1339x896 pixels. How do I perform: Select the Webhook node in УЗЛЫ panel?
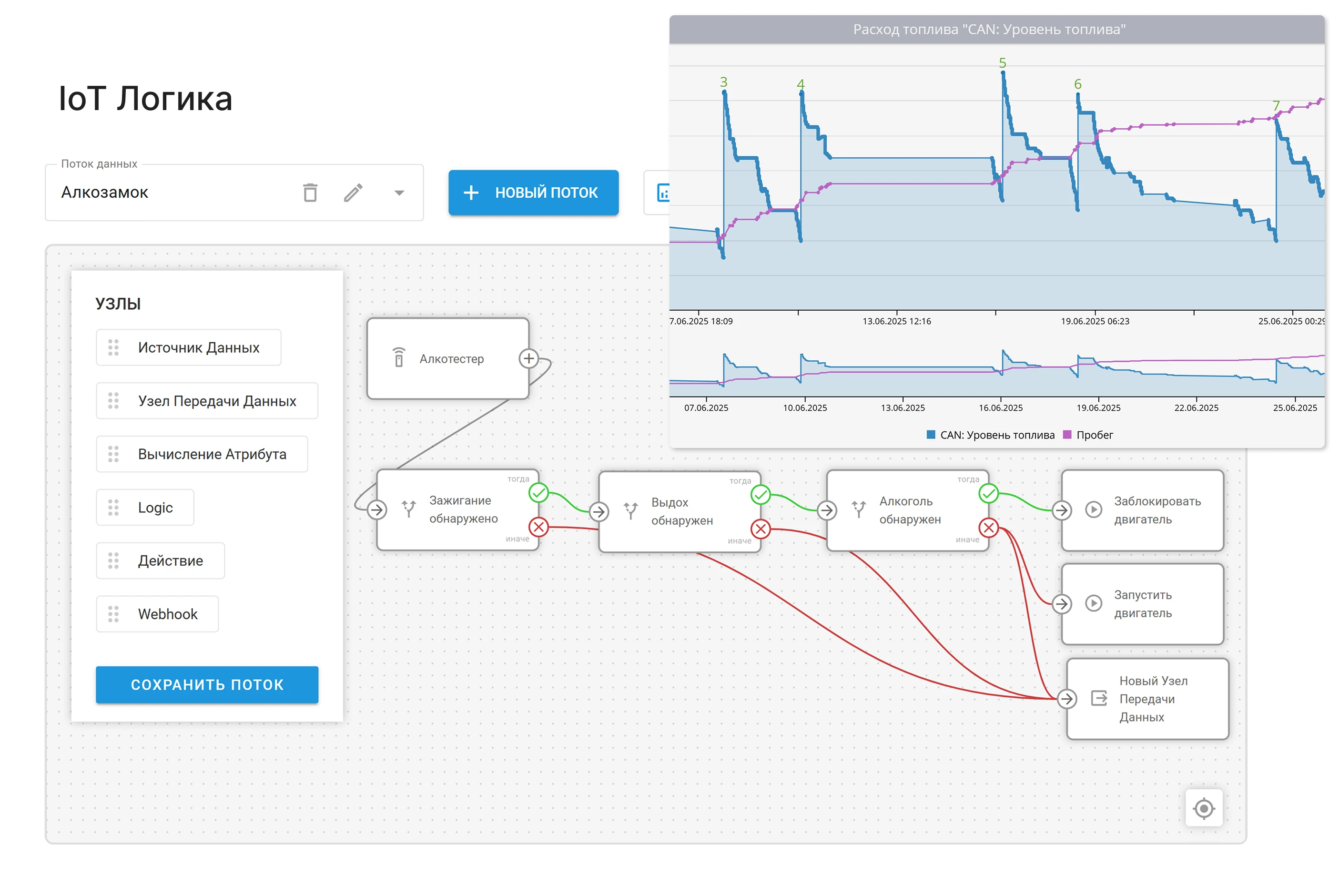tap(158, 614)
